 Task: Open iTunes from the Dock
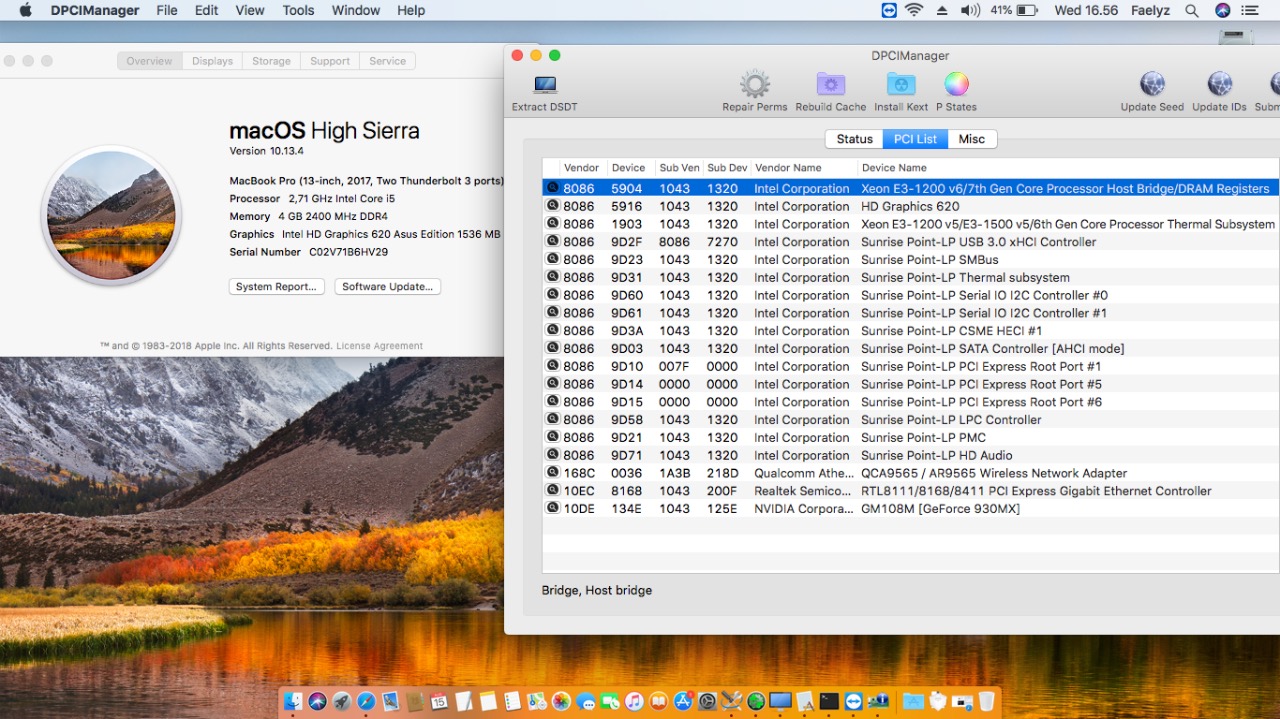(x=634, y=701)
